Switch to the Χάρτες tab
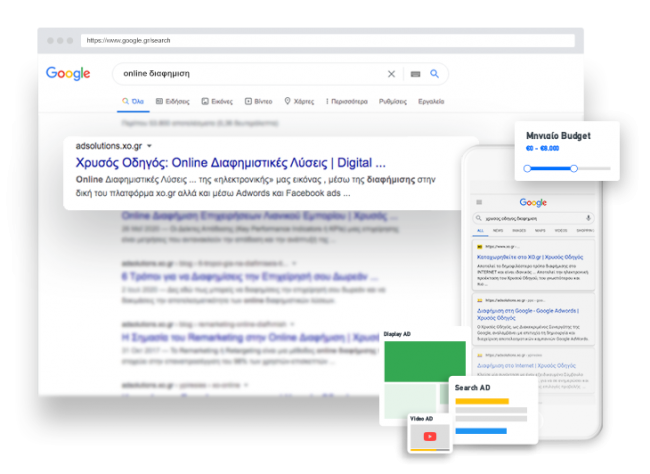 pos(299,101)
